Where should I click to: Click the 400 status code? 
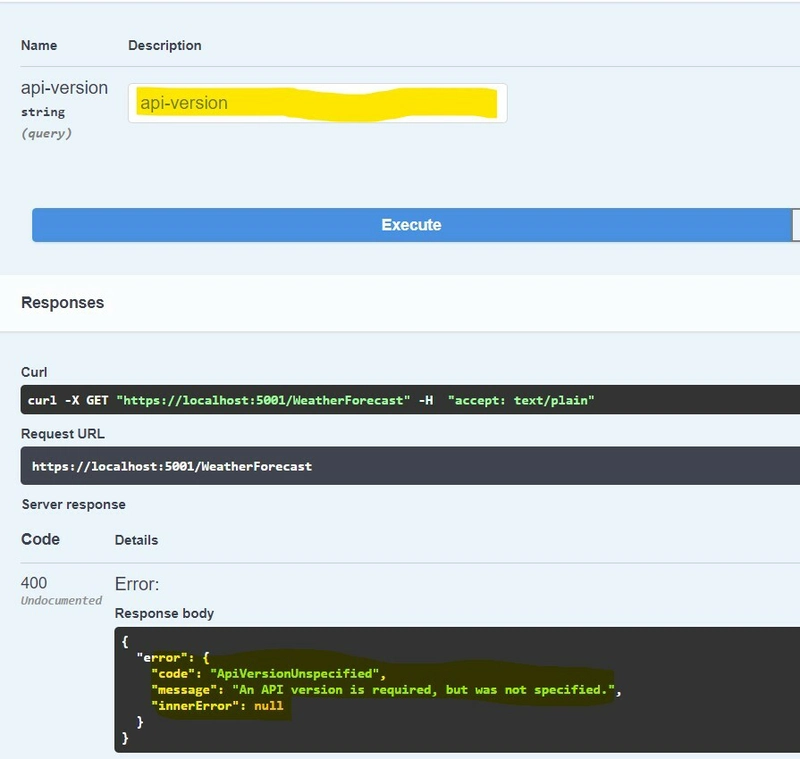pyautogui.click(x=34, y=583)
